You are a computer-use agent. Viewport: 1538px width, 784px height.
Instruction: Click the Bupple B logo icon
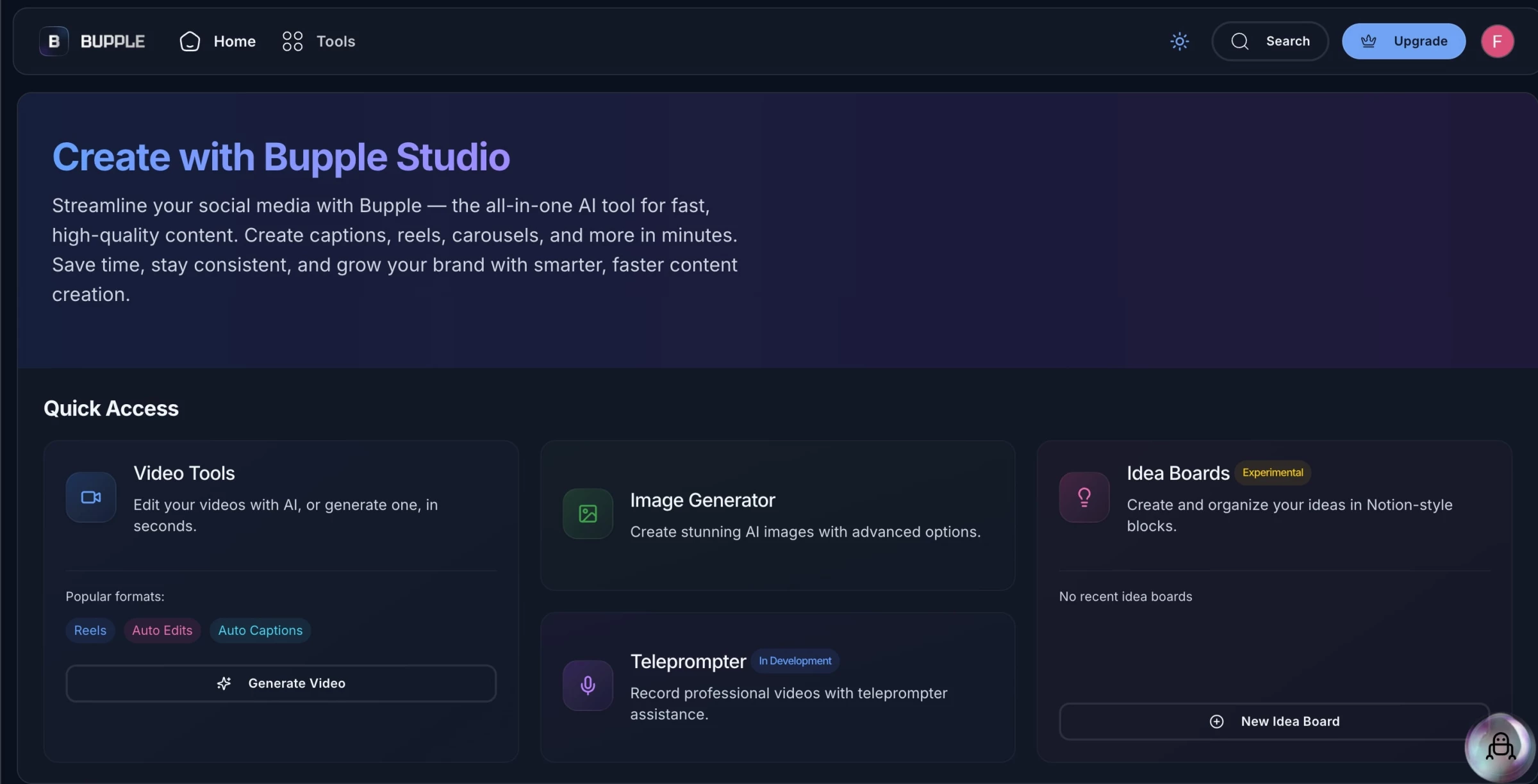click(54, 41)
